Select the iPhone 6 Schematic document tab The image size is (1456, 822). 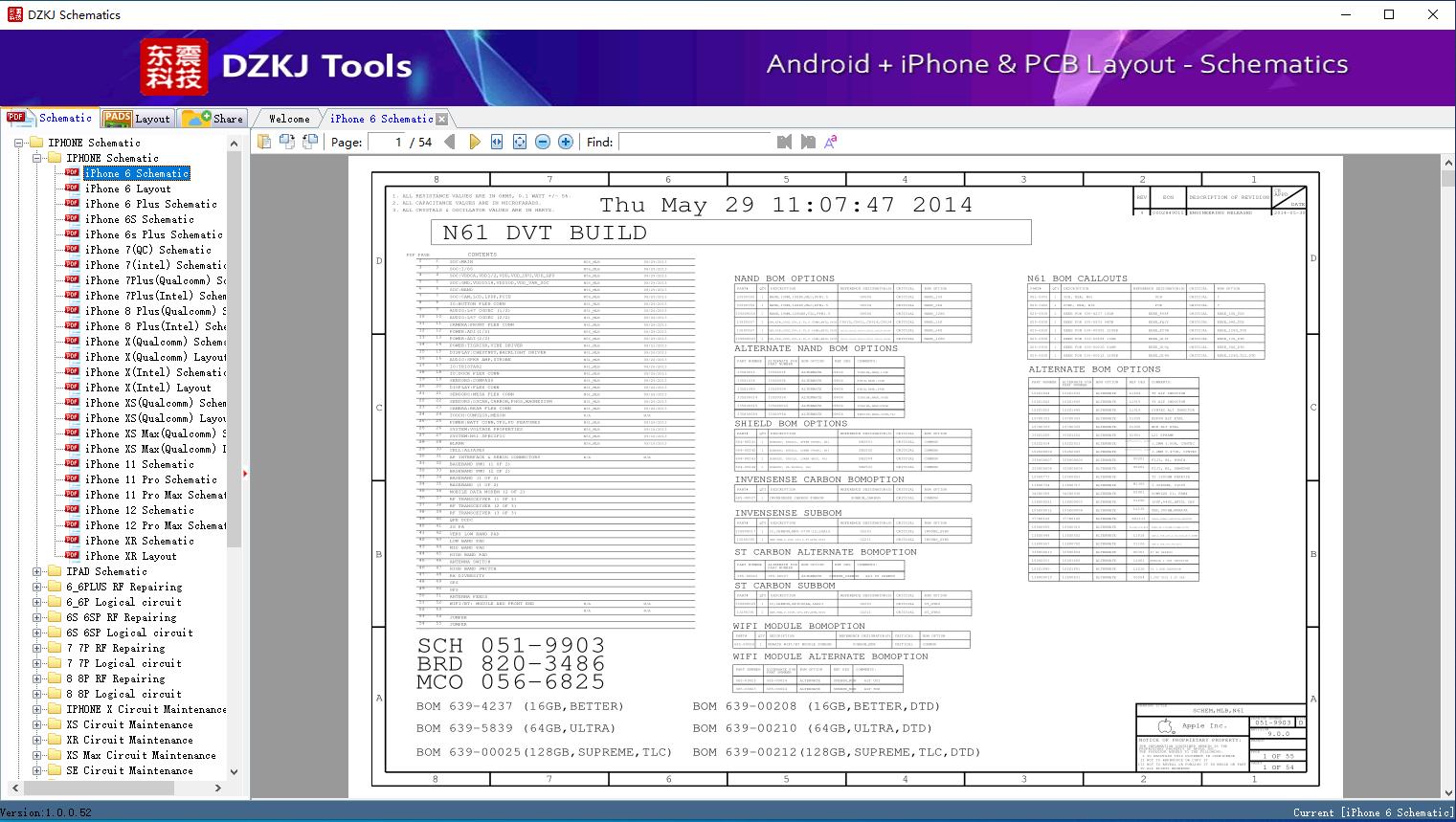point(381,119)
